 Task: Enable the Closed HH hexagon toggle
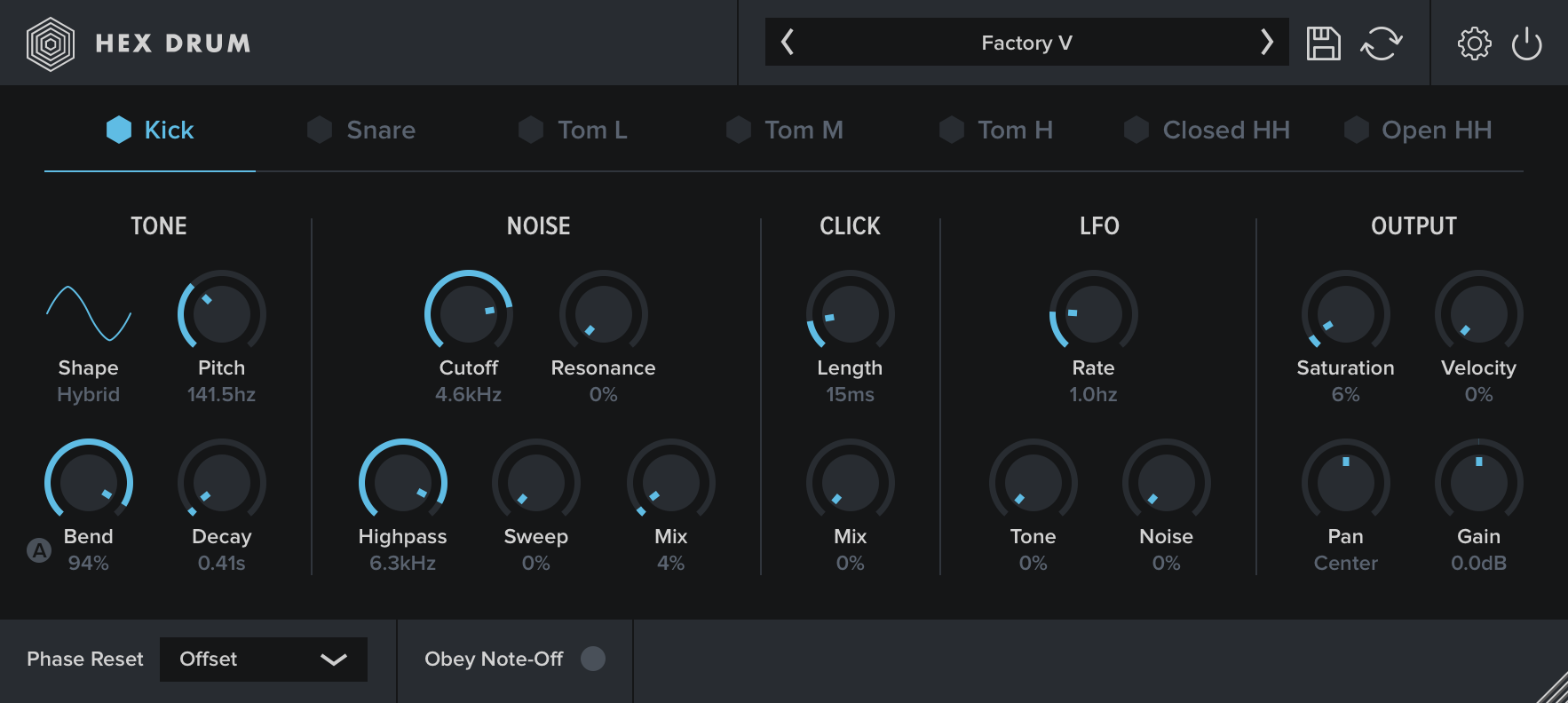[x=1136, y=130]
